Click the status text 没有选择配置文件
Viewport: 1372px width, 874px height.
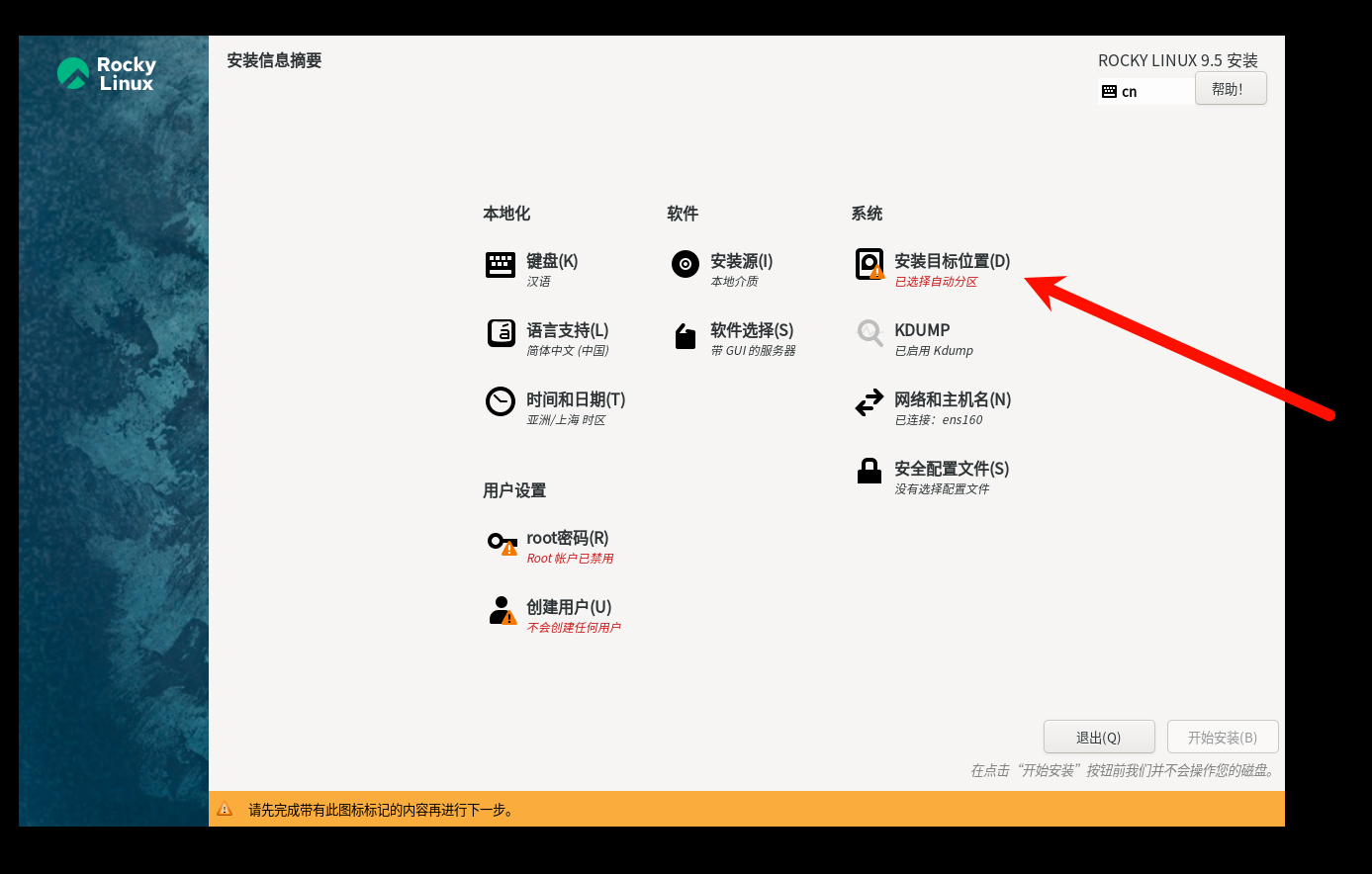tap(942, 489)
